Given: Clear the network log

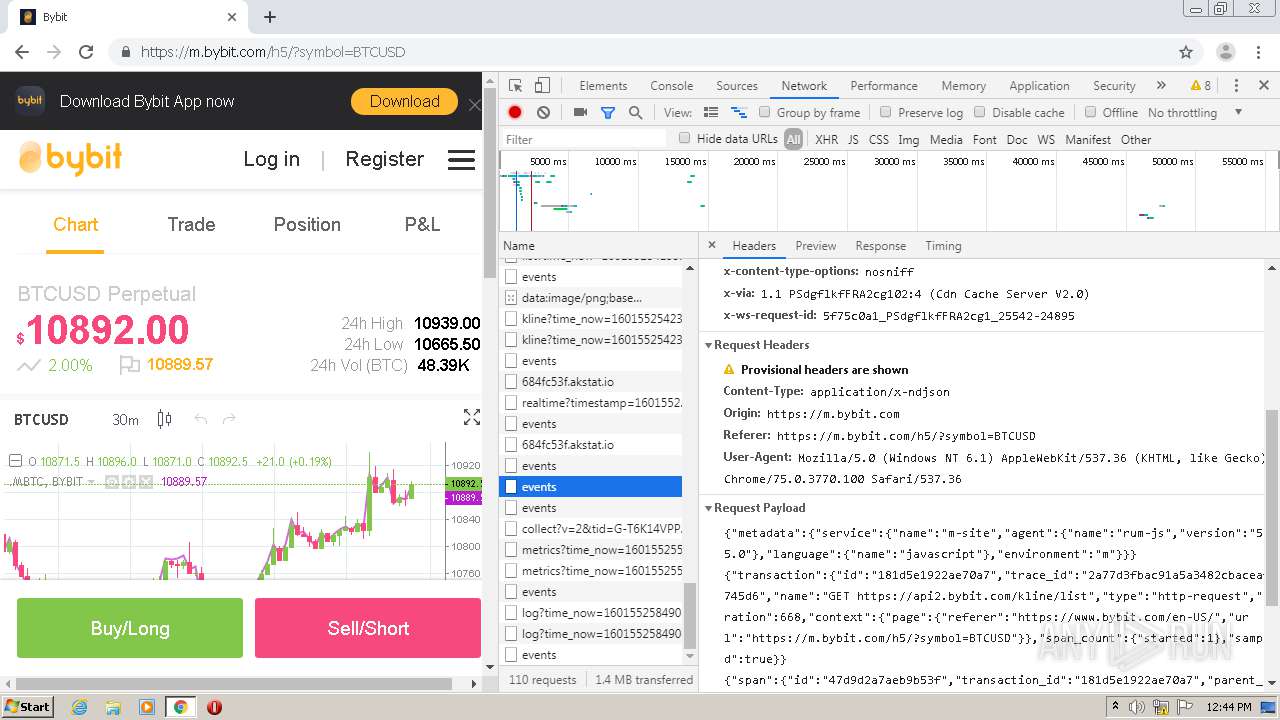Looking at the screenshot, I should coord(543,113).
